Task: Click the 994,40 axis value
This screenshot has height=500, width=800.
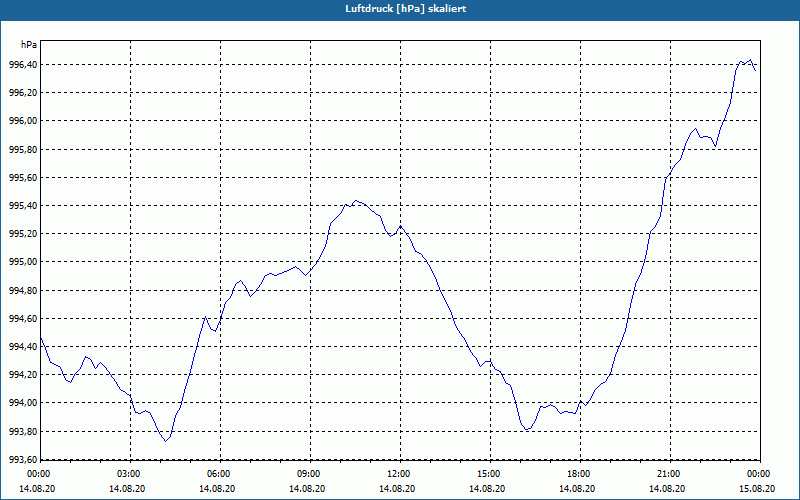Action: point(23,346)
